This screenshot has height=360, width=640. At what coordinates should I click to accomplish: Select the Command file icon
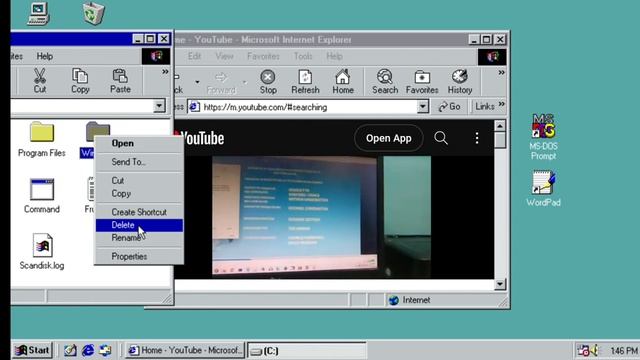tap(42, 196)
